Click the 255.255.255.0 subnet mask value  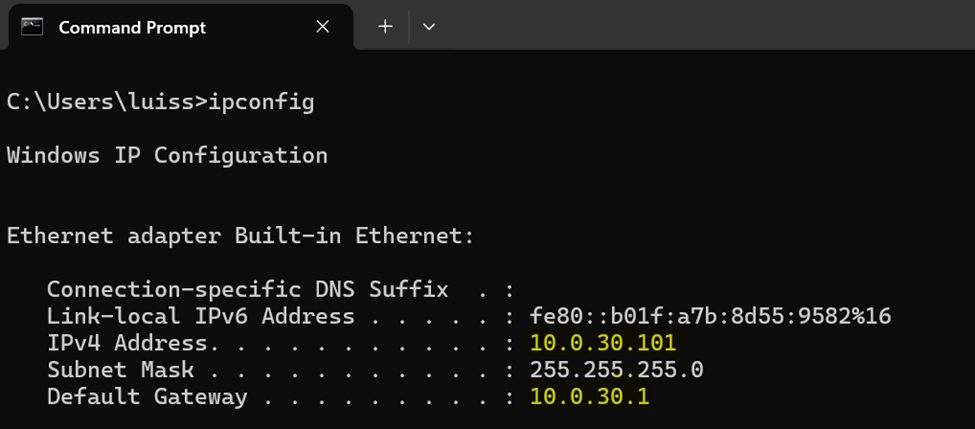click(x=616, y=370)
